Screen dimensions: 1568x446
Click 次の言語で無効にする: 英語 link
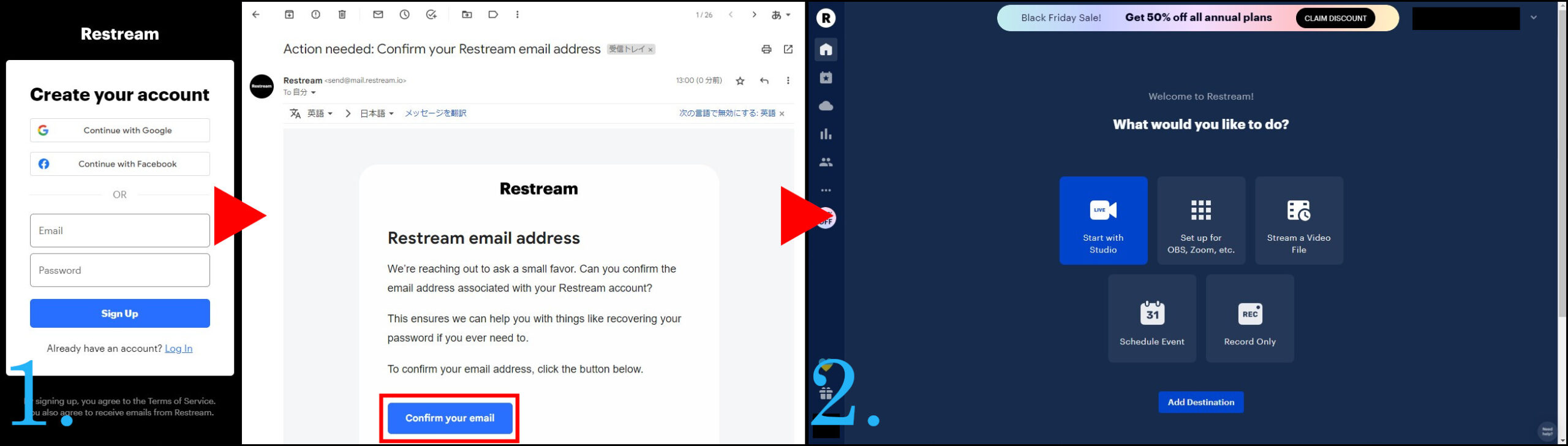coord(727,113)
